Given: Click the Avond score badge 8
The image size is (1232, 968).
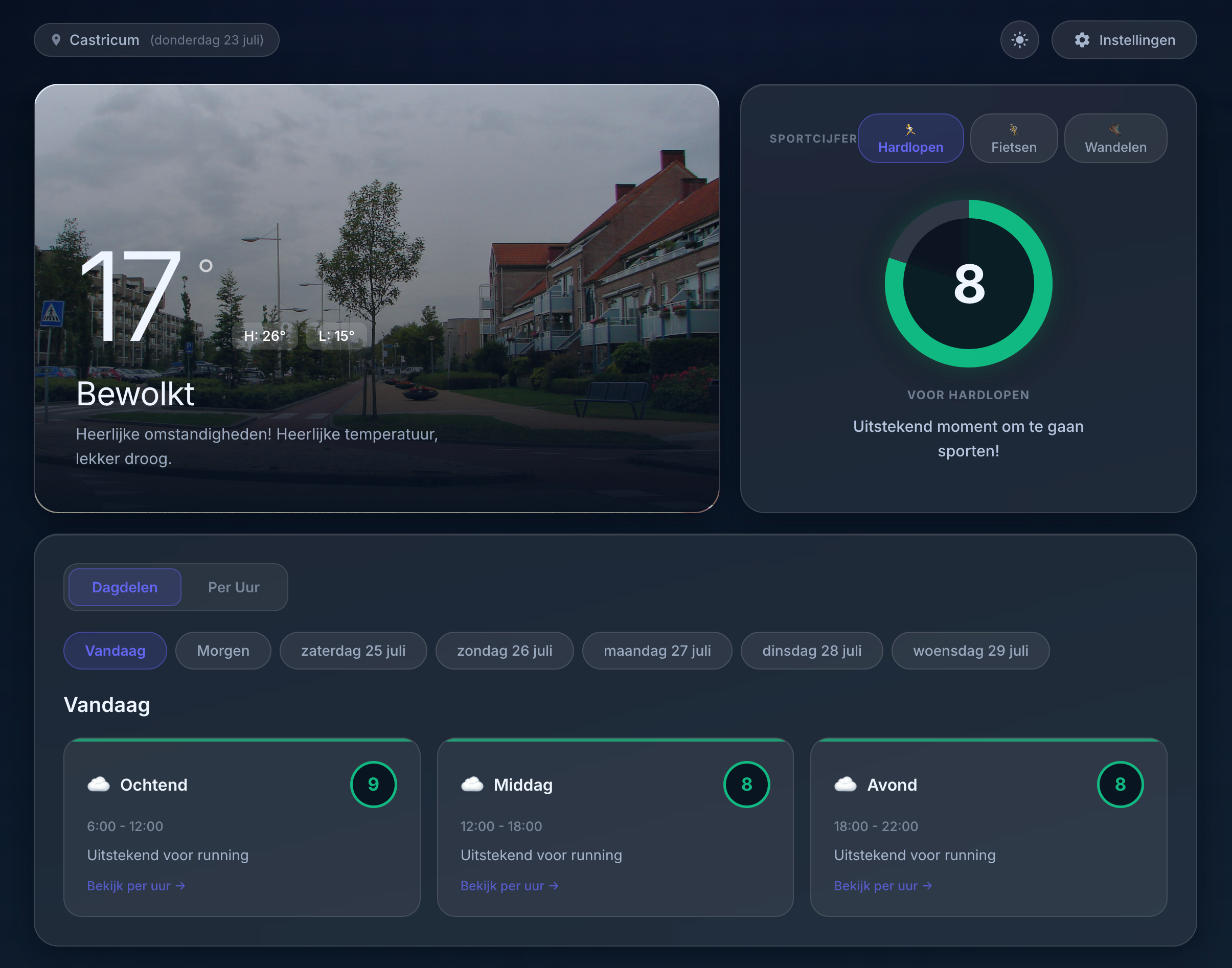Looking at the screenshot, I should pyautogui.click(x=1121, y=785).
